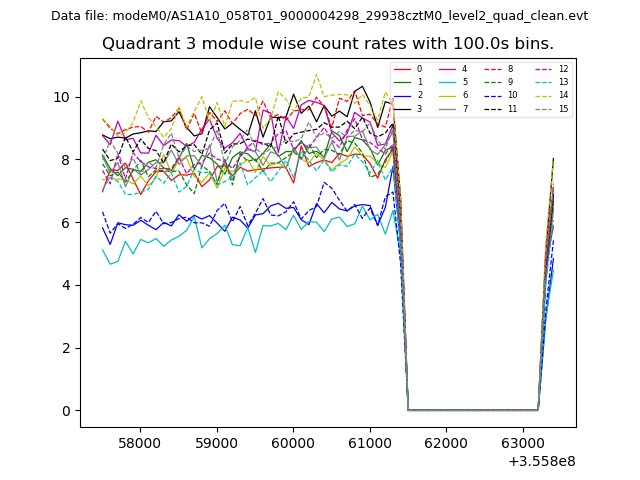Click the gray solid legend entry for module 7
The height and width of the screenshot is (480, 640).
click(x=449, y=108)
